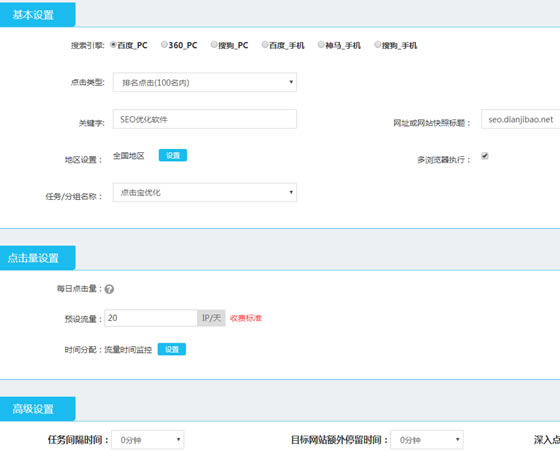Image resolution: width=560 pixels, height=453 pixels.
Task: Click the 关键字 input field
Action: coord(205,119)
